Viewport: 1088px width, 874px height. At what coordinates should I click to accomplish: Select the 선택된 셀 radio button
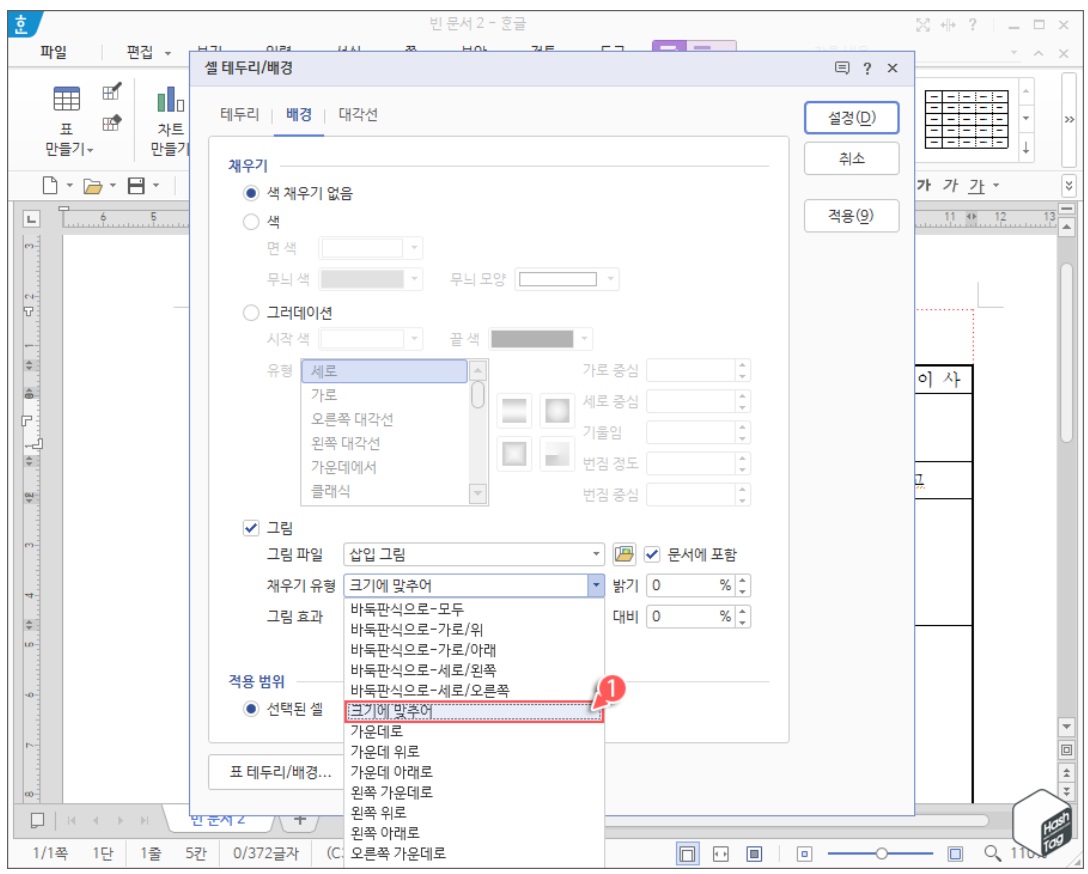coord(250,709)
